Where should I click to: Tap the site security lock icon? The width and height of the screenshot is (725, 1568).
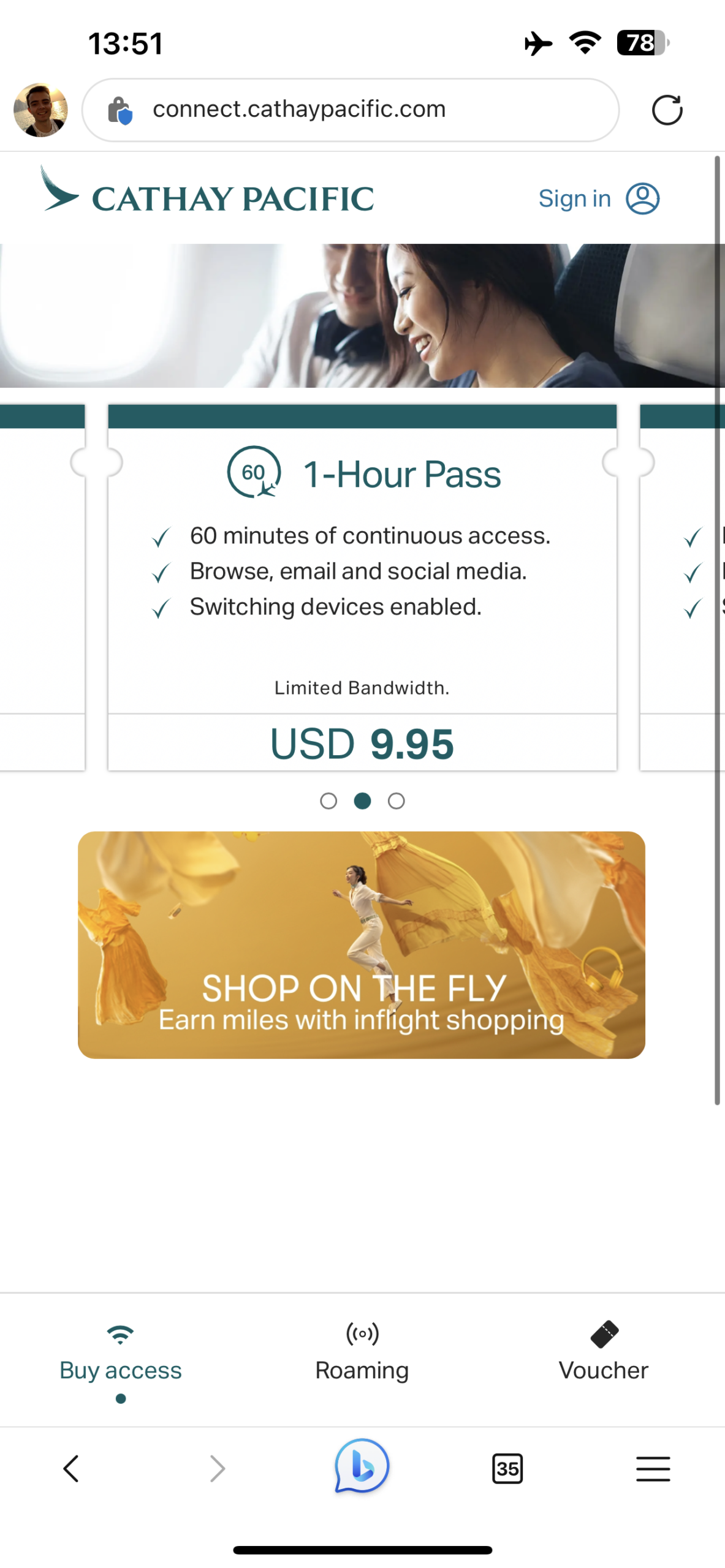pyautogui.click(x=120, y=110)
